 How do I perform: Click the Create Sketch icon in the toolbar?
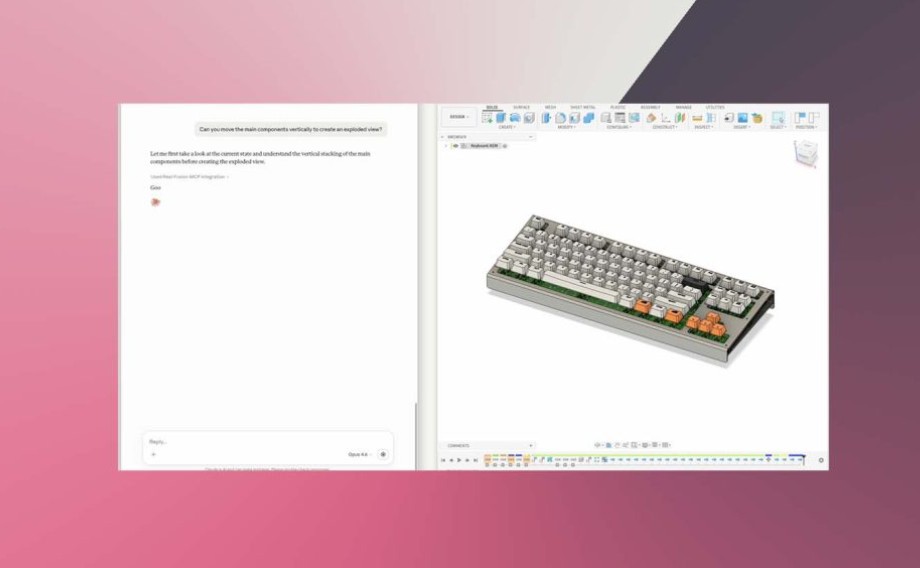point(487,118)
